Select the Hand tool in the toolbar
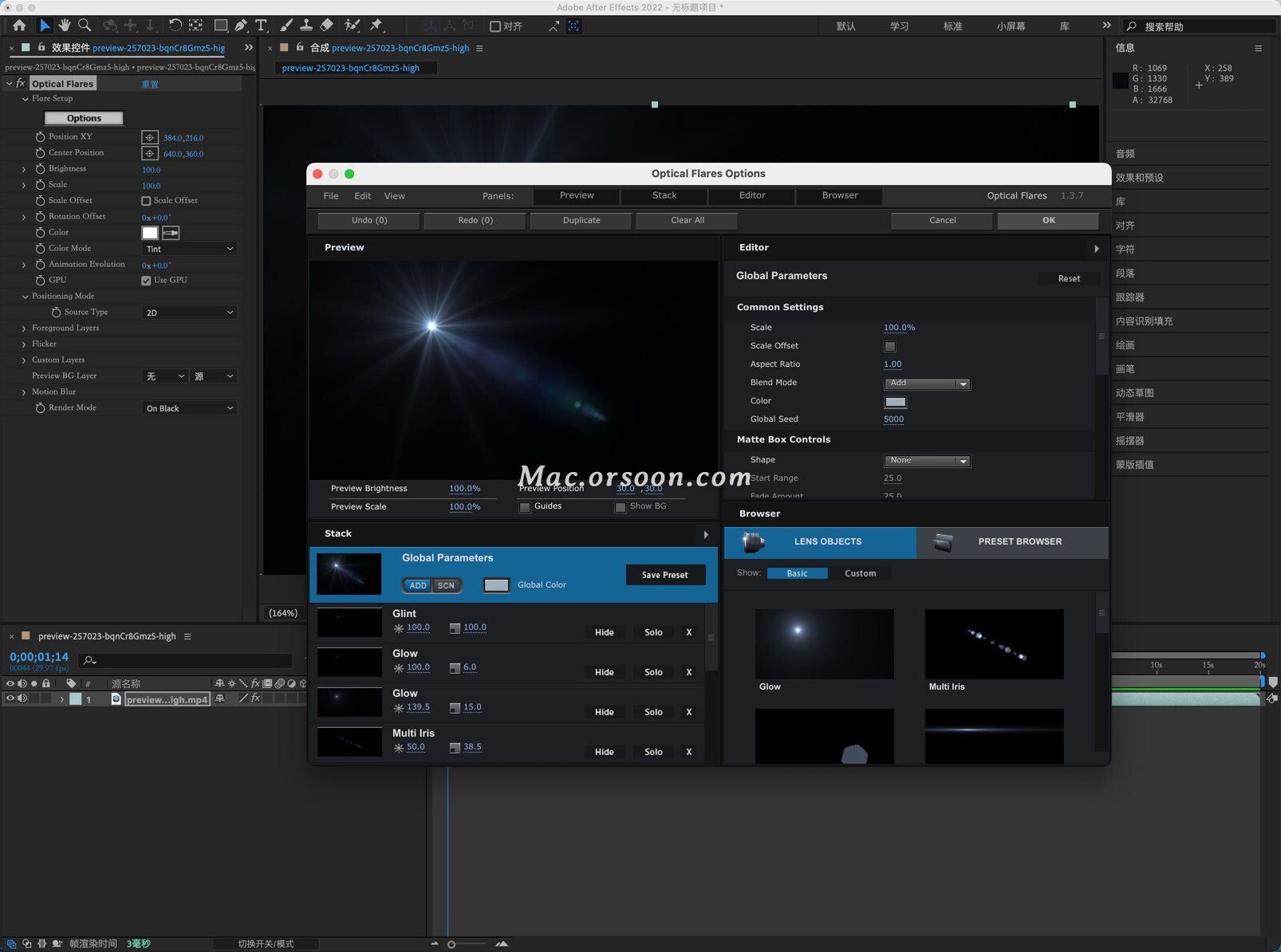 [x=64, y=26]
